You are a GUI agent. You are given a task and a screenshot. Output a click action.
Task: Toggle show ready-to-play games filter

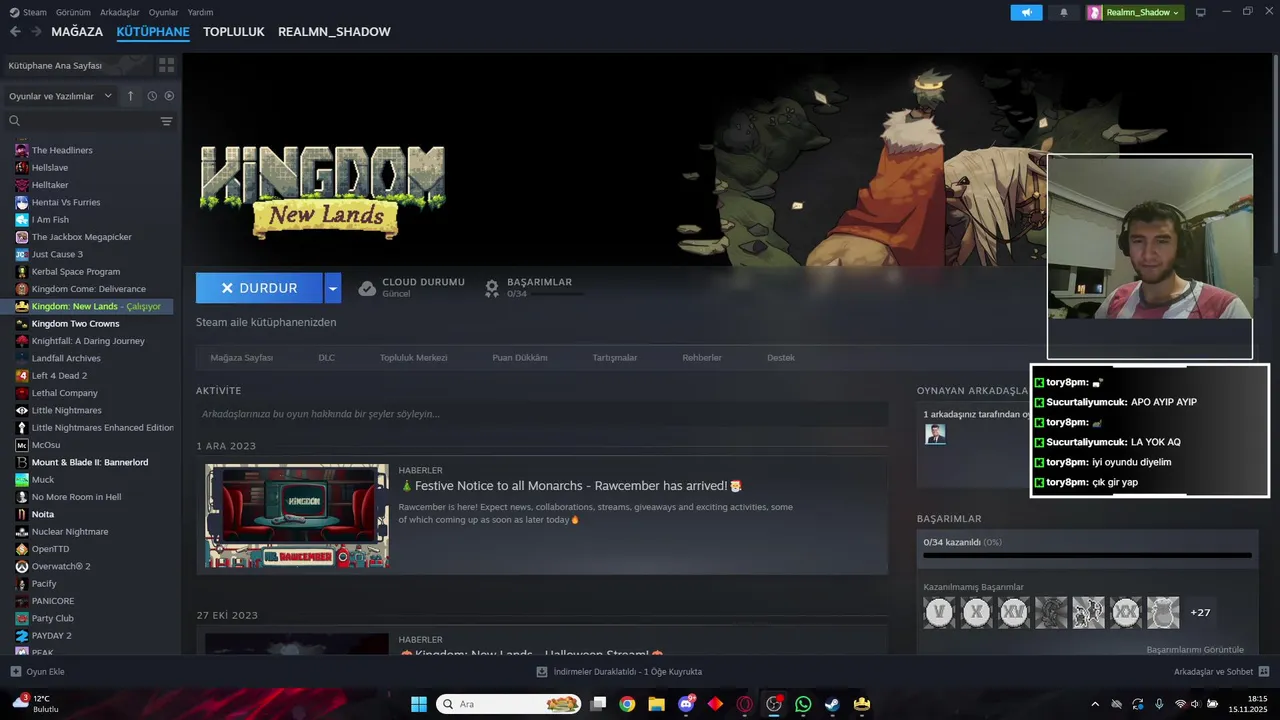(x=169, y=96)
